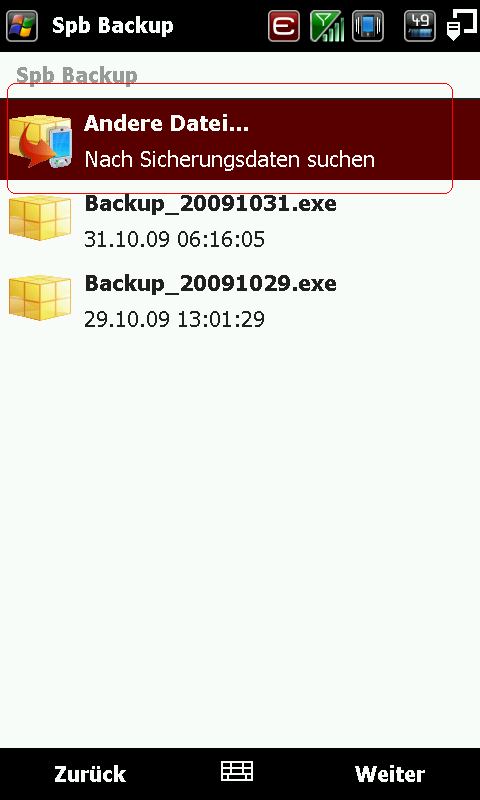Screen dimensions: 480x800
Task: Click the 29.10.09 13:01:29 timestamp
Action: tap(174, 319)
